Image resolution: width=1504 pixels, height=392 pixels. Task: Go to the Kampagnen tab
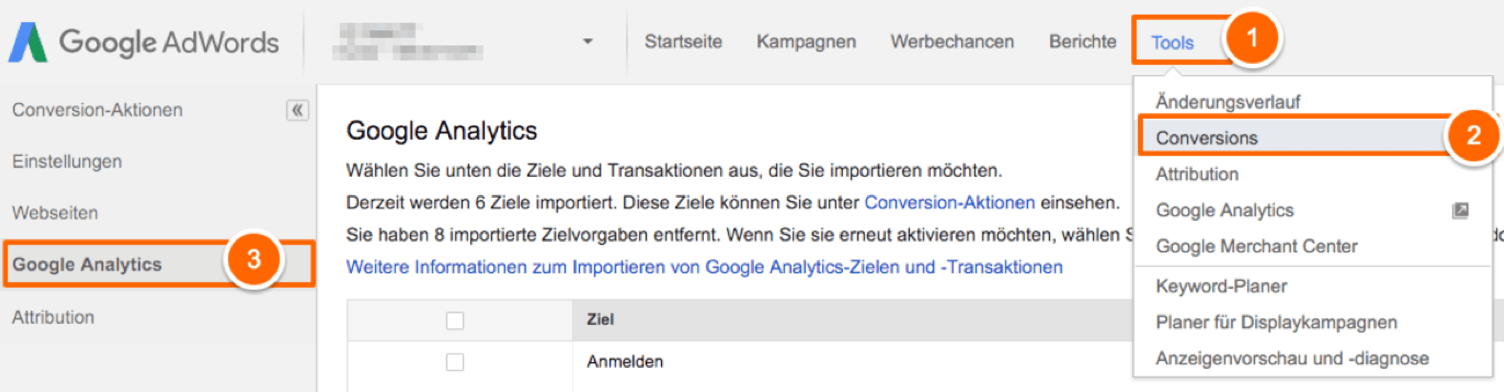point(806,42)
